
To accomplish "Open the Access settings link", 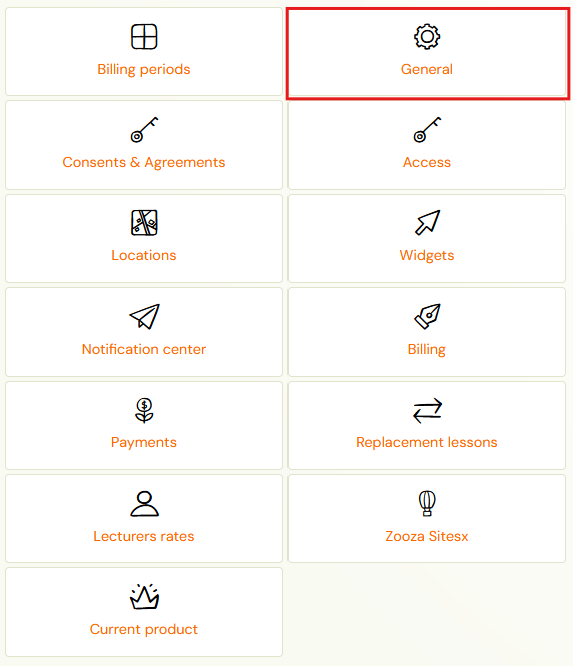I will [x=426, y=162].
